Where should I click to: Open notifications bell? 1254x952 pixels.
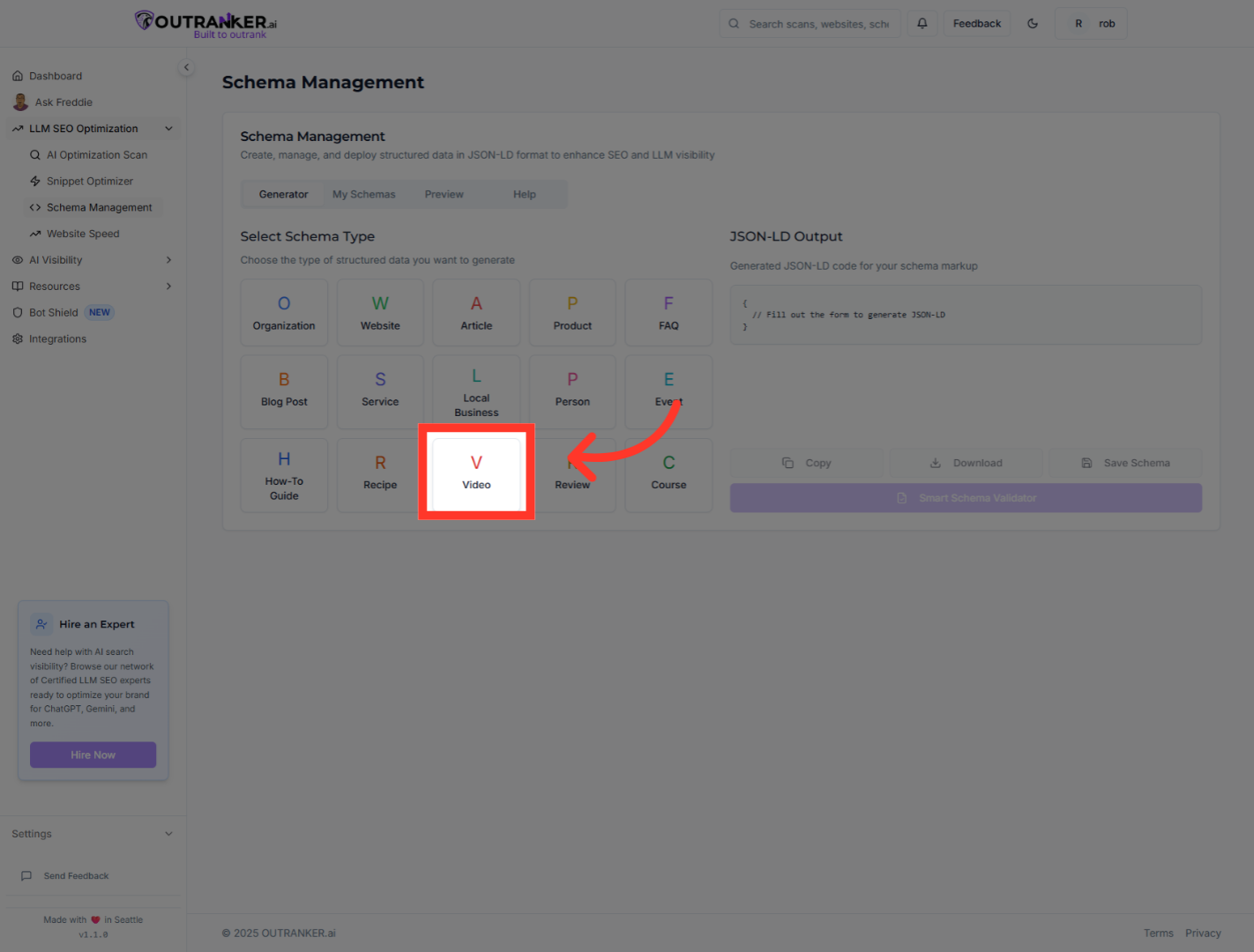pos(922,24)
